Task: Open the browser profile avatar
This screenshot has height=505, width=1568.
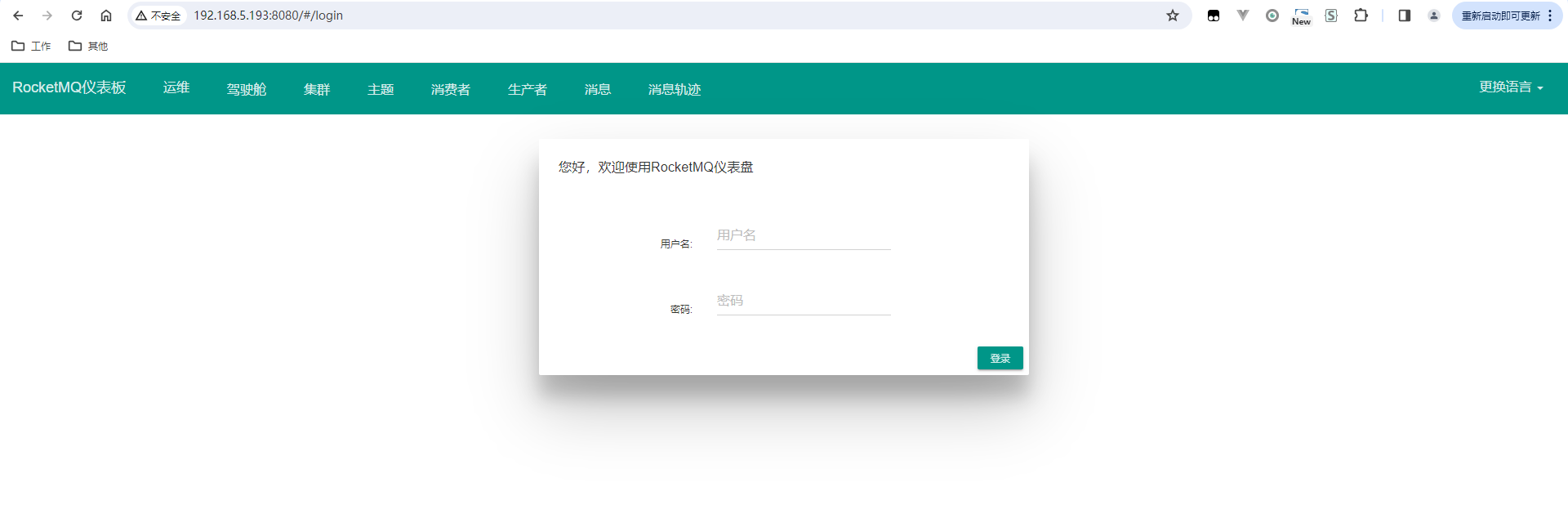Action: pos(1434,16)
